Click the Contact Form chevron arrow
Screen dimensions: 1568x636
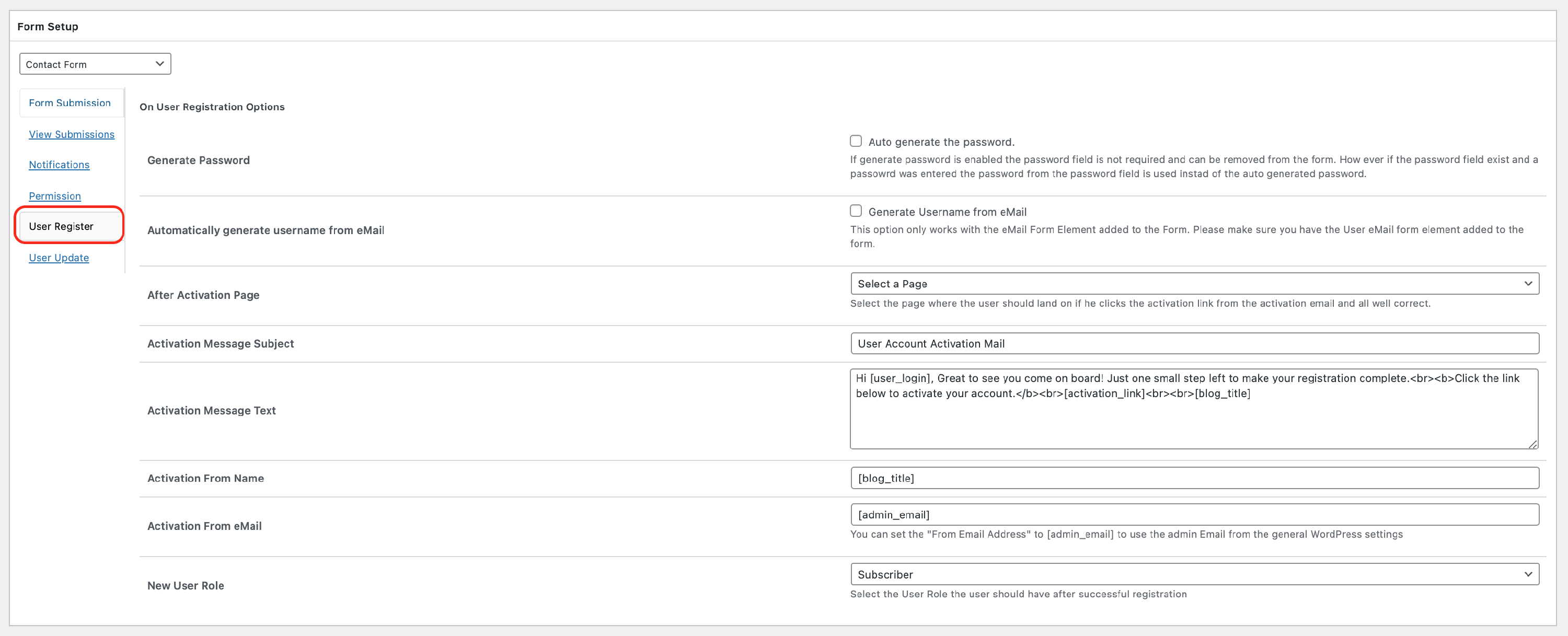[x=159, y=64]
